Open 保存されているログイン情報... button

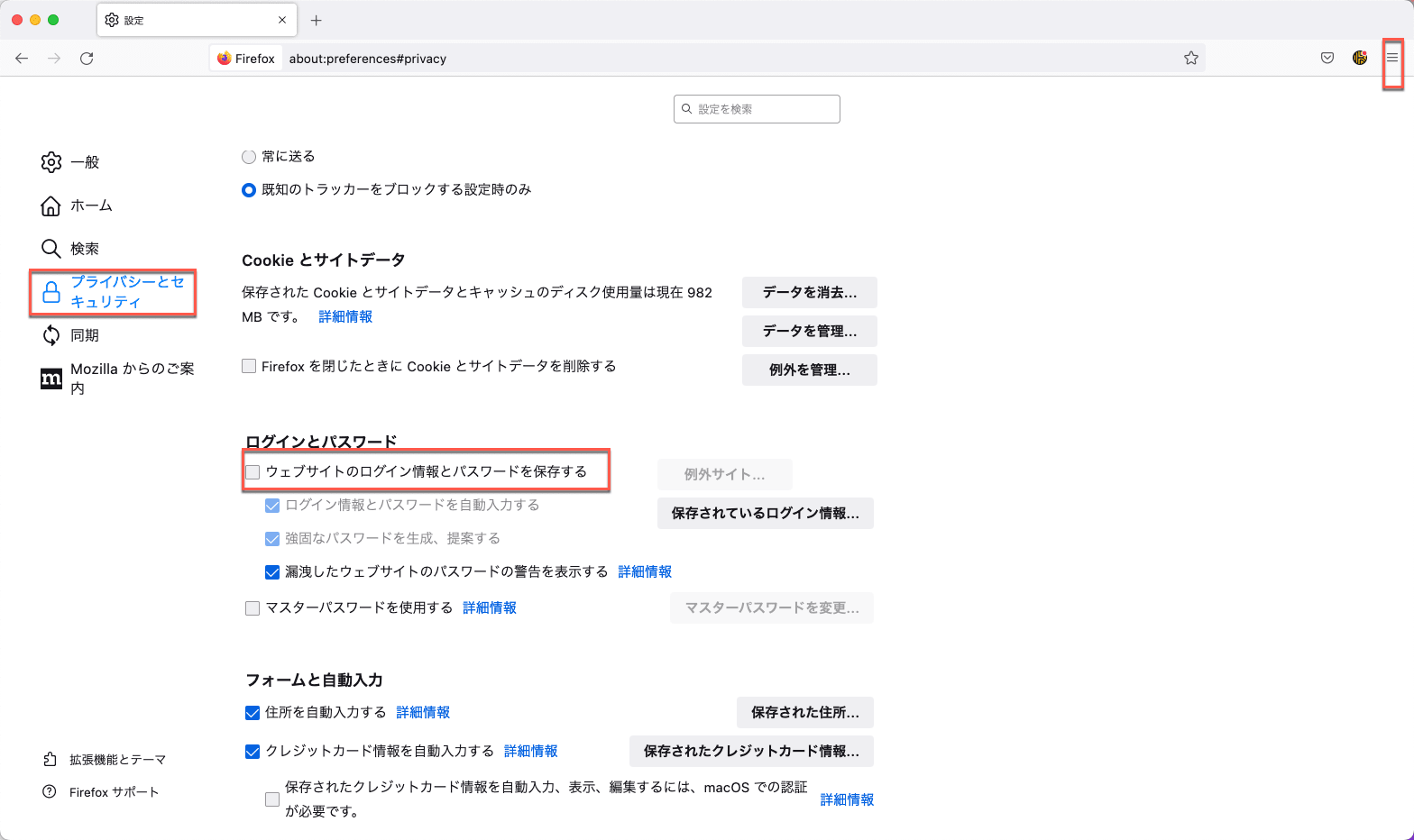765,513
